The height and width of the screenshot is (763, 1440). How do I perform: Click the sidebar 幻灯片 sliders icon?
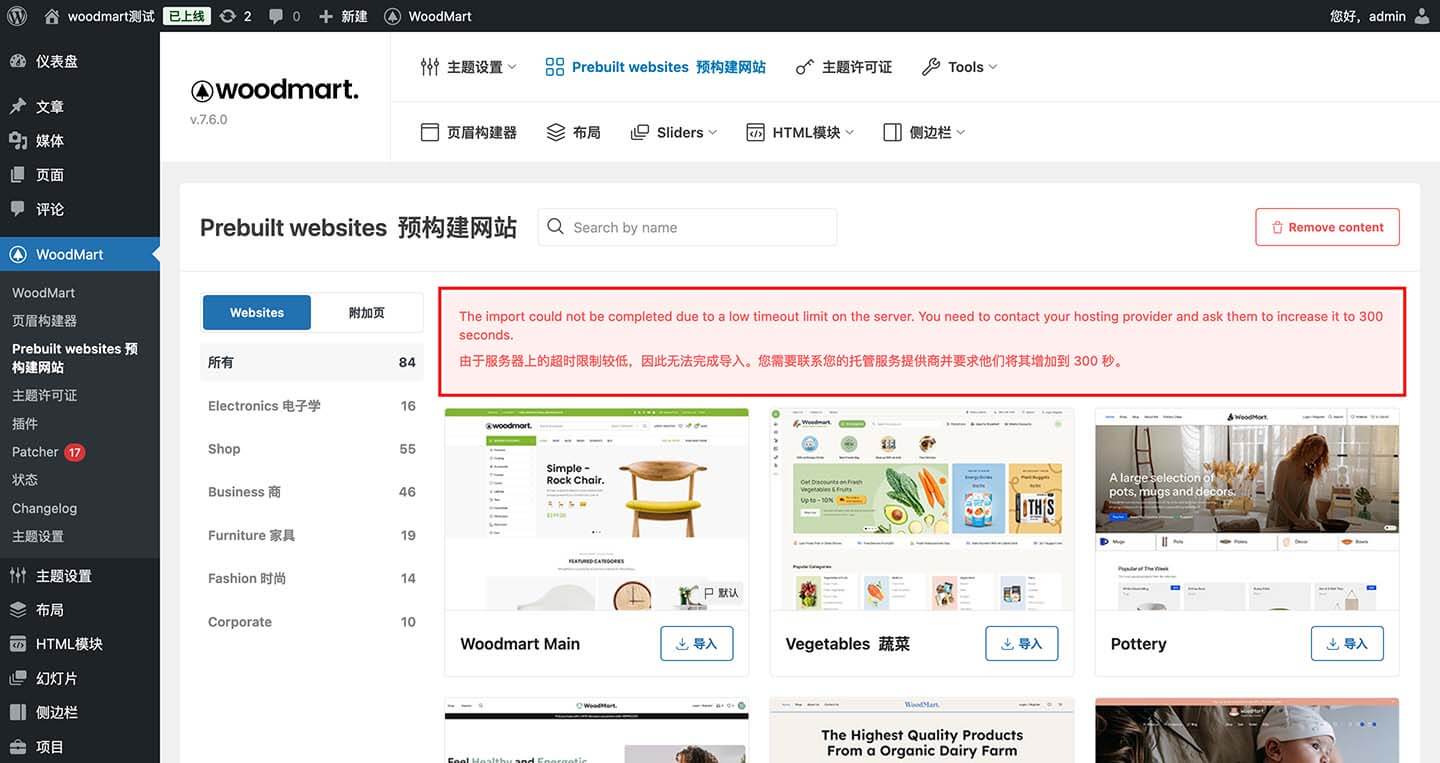click(18, 678)
